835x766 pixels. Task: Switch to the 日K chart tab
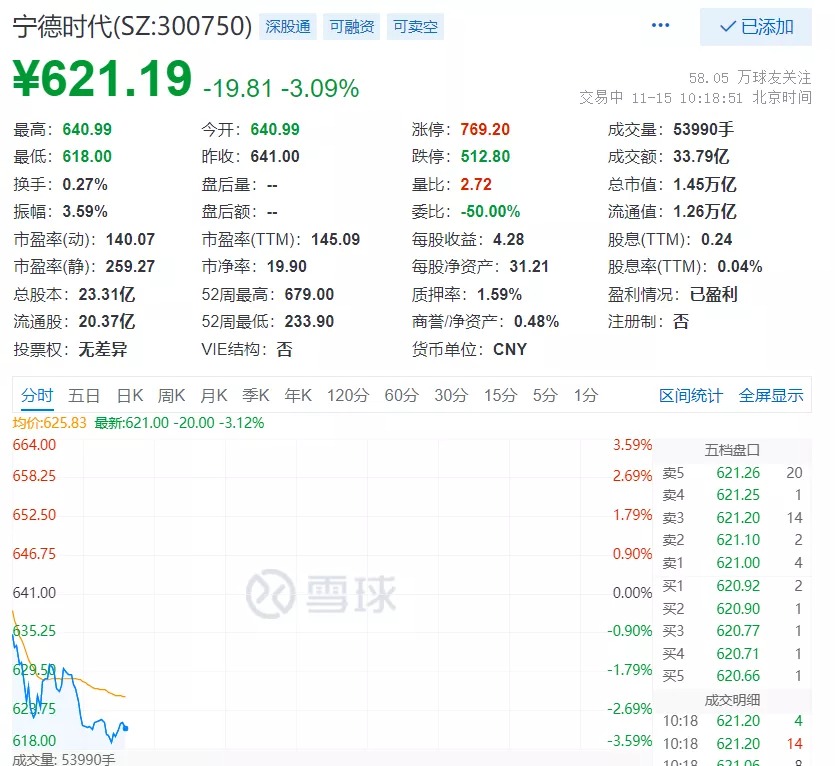(130, 396)
